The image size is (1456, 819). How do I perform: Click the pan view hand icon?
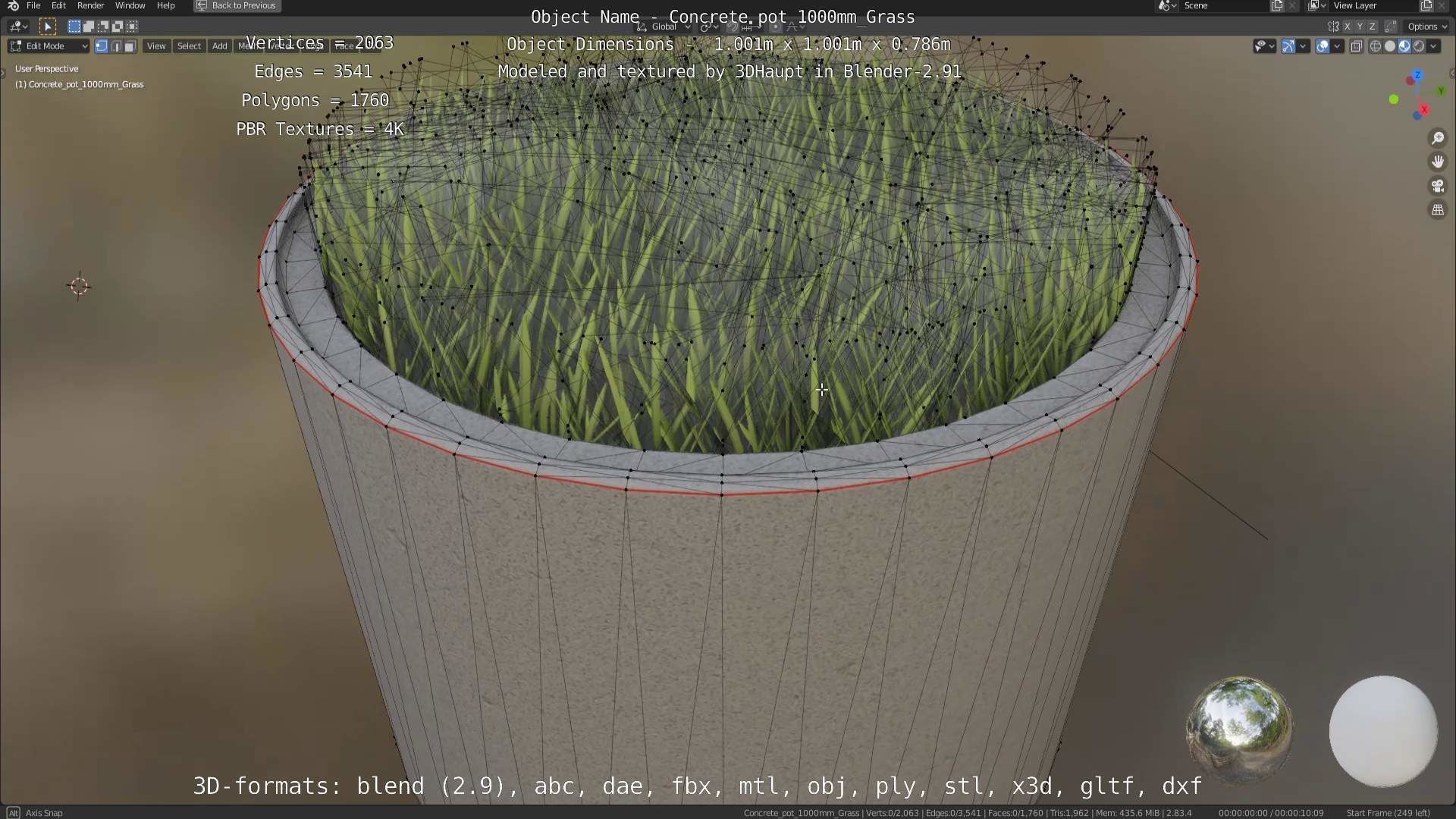tap(1437, 162)
